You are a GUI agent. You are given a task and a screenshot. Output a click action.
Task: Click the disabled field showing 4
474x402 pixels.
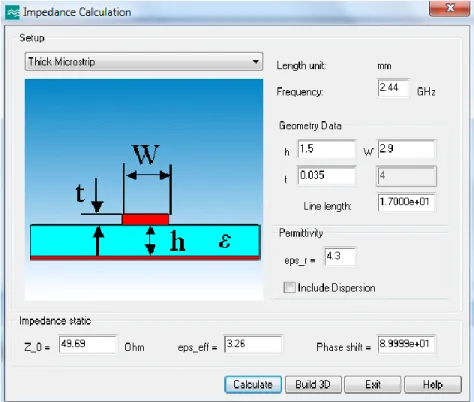coord(406,176)
